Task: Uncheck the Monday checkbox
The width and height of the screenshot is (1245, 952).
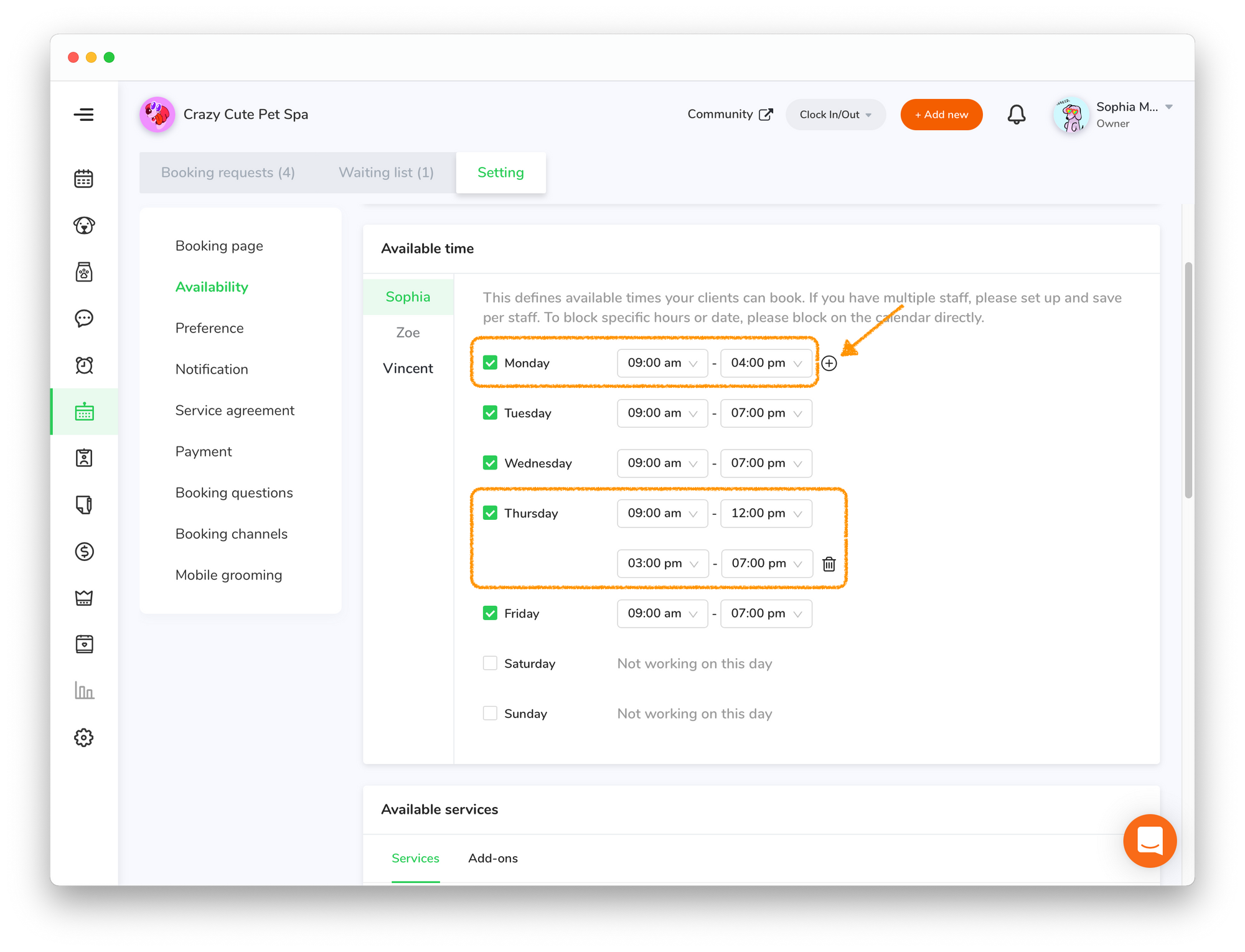Action: 490,363
